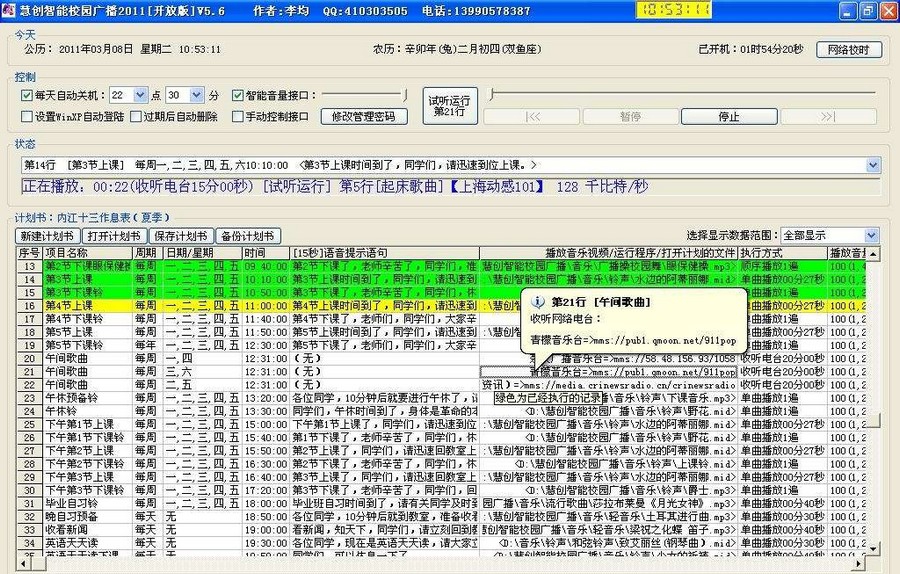
Task: Toggle auto delete after expiry checkbox
Action: (x=135, y=117)
